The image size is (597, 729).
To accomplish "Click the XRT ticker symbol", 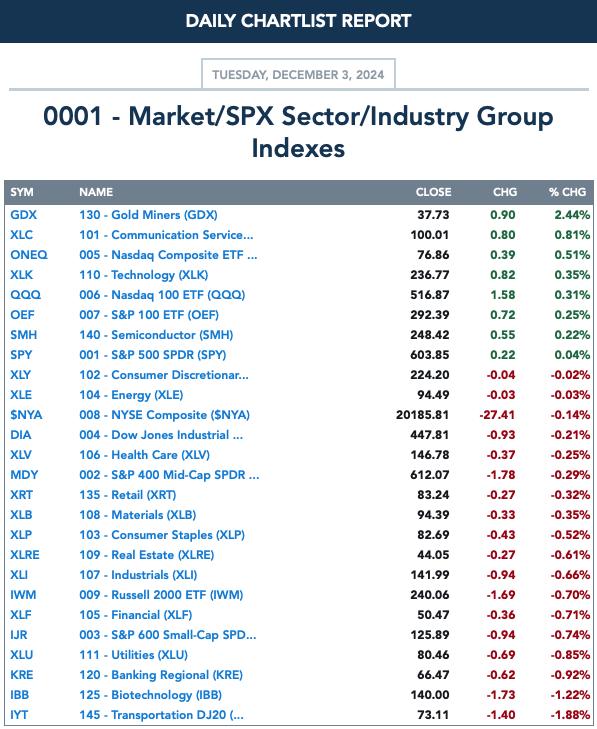I will (x=21, y=495).
